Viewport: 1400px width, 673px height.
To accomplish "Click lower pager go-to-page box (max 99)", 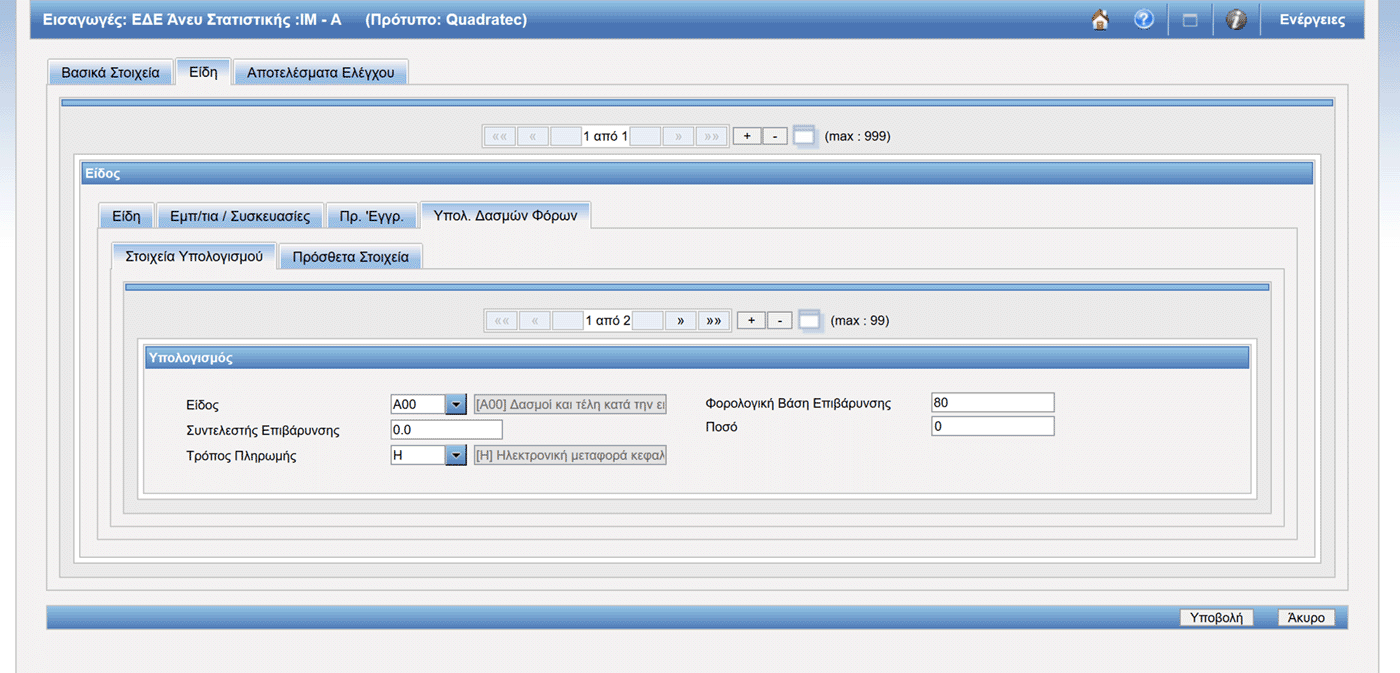I will pos(809,320).
